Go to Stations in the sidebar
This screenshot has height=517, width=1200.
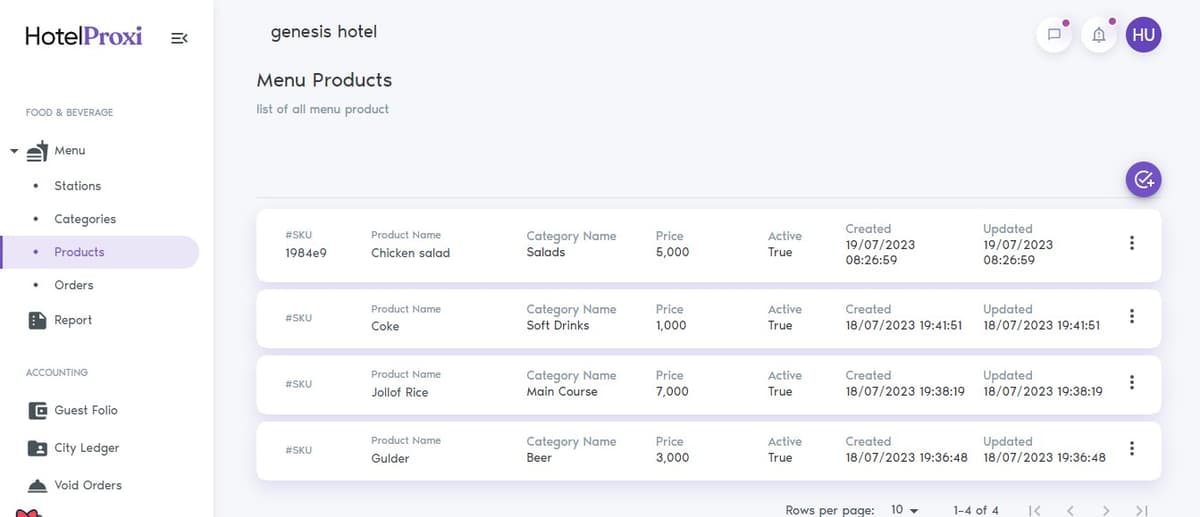pyautogui.click(x=78, y=186)
